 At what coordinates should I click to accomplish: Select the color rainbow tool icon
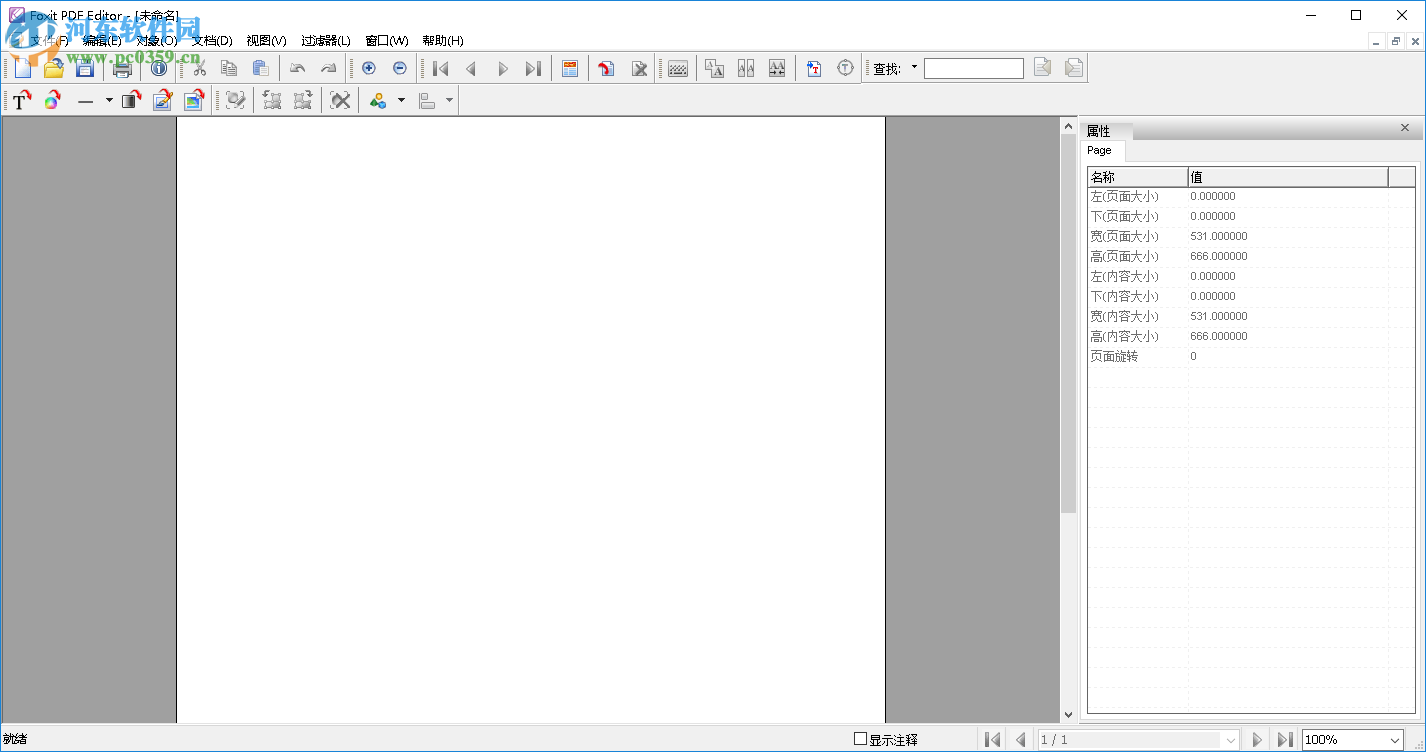click(52, 100)
